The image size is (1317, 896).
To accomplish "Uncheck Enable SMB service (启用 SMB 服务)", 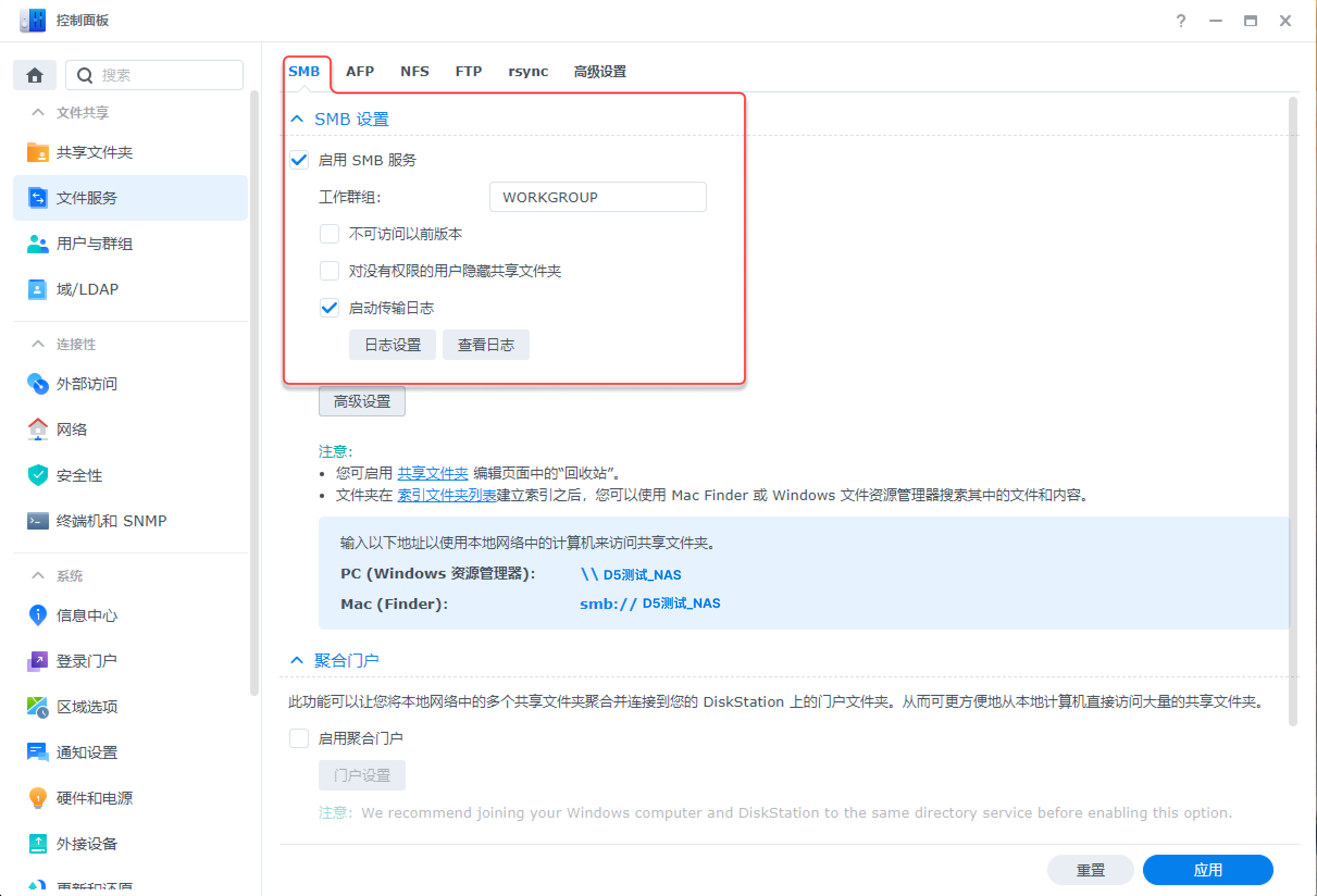I will (299, 160).
